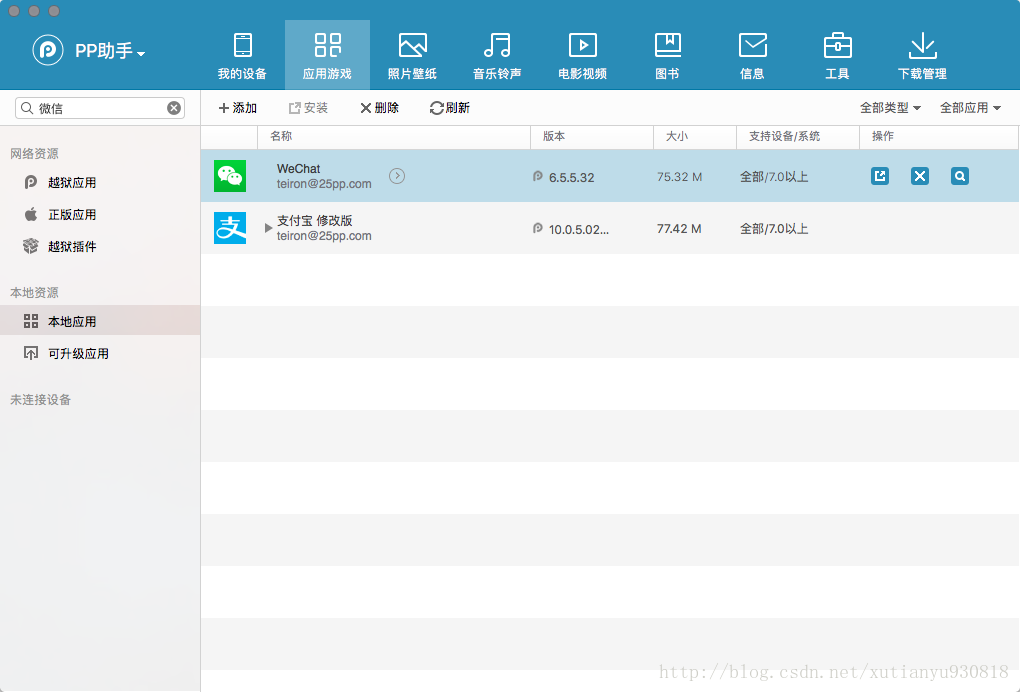Select 越狱插件 in the sidebar
This screenshot has height=692, width=1020.
pos(72,246)
